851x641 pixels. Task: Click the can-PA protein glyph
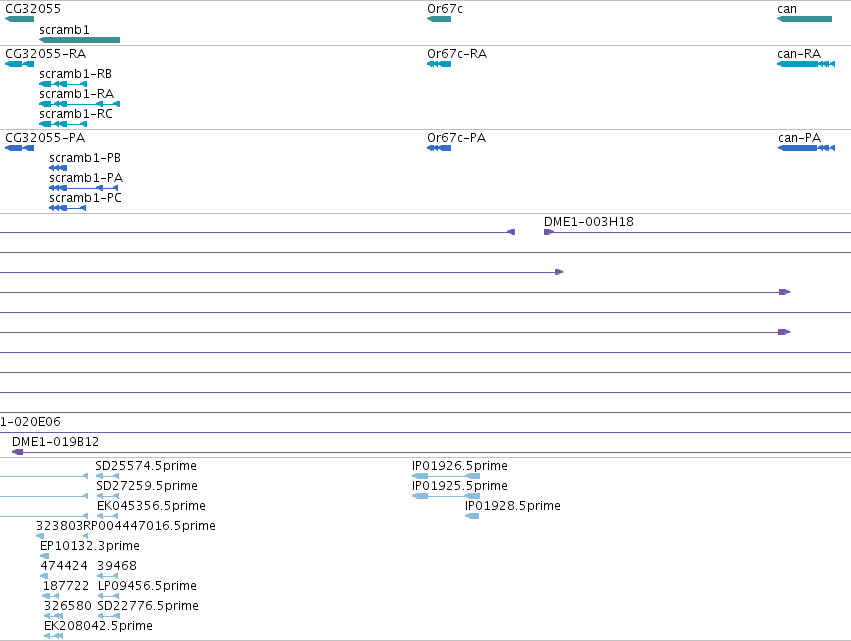tap(806, 148)
